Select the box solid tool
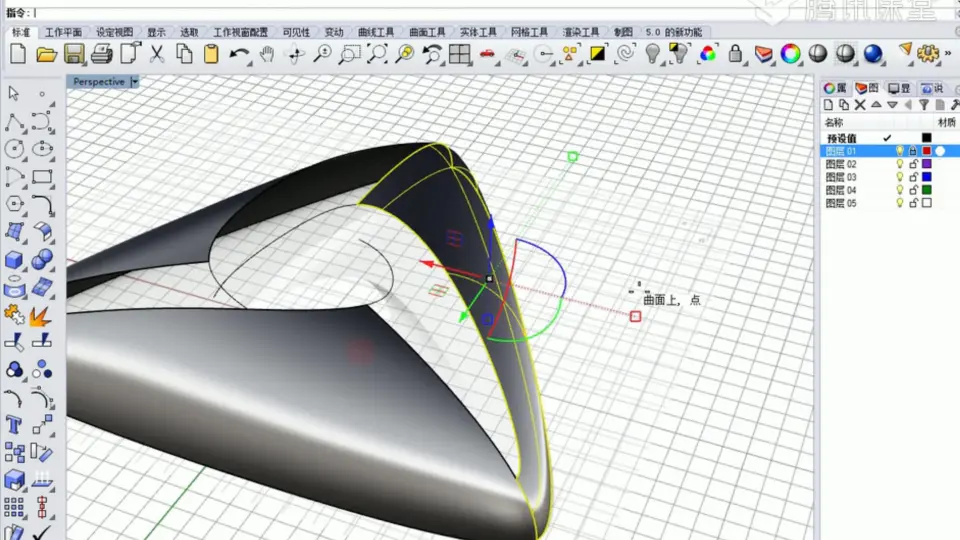This screenshot has width=960, height=540. pos(14,260)
